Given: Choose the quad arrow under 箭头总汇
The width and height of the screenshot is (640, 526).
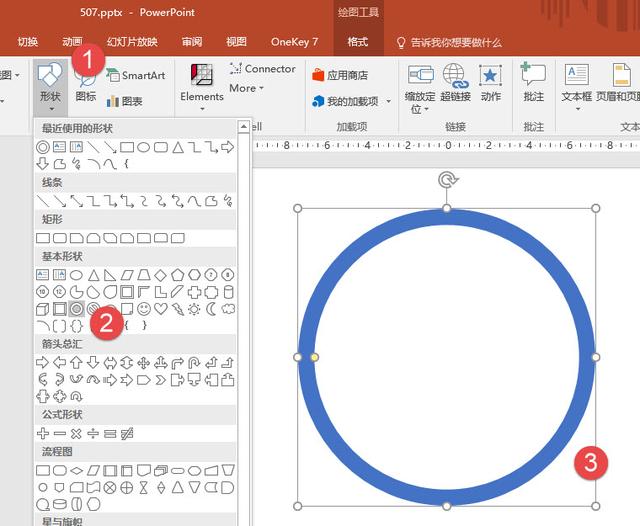Looking at the screenshot, I should click(x=144, y=362).
